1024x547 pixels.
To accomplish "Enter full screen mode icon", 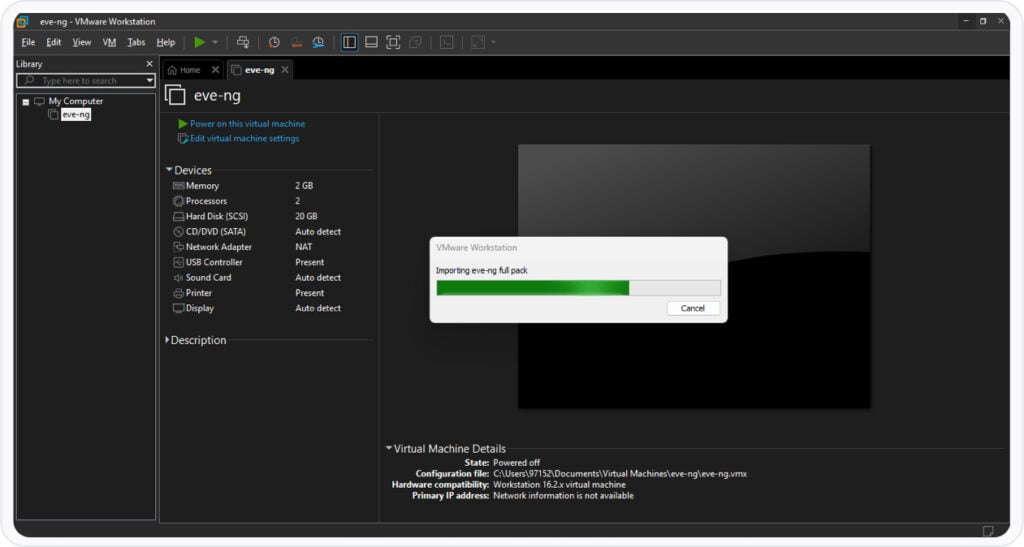I will coord(393,42).
